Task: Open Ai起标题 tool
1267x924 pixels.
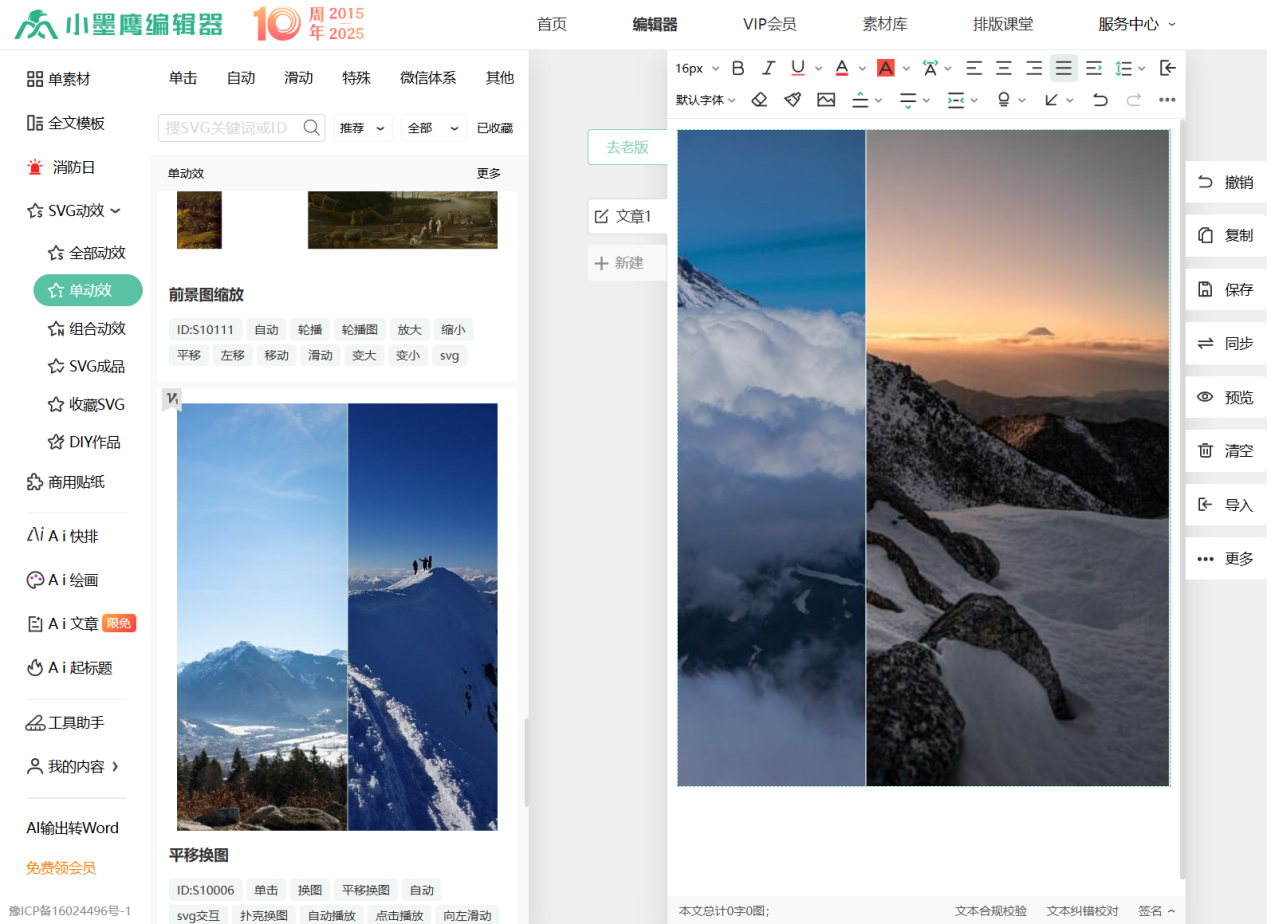Action: tap(69, 667)
